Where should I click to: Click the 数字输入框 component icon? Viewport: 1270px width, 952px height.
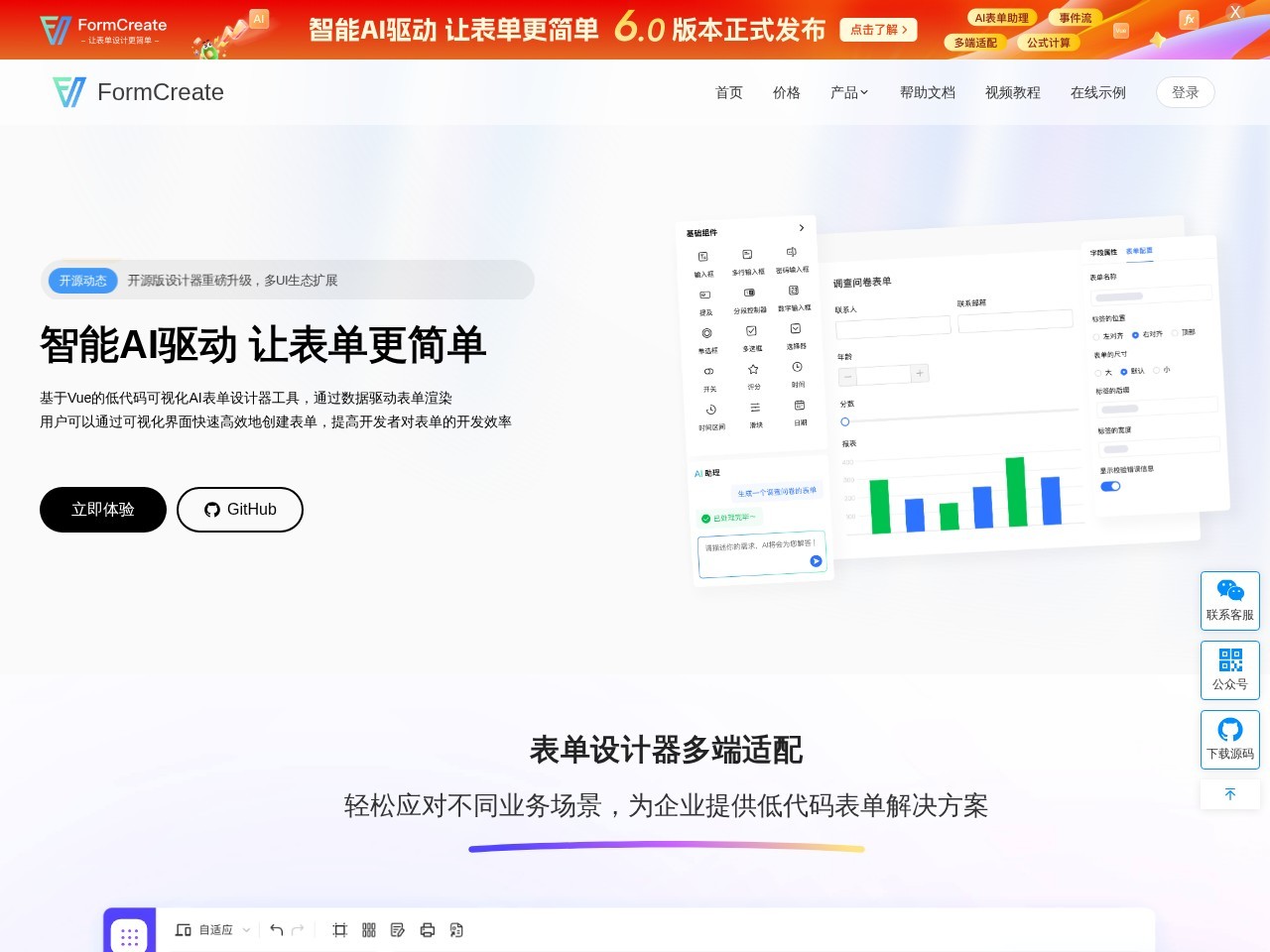coord(794,291)
